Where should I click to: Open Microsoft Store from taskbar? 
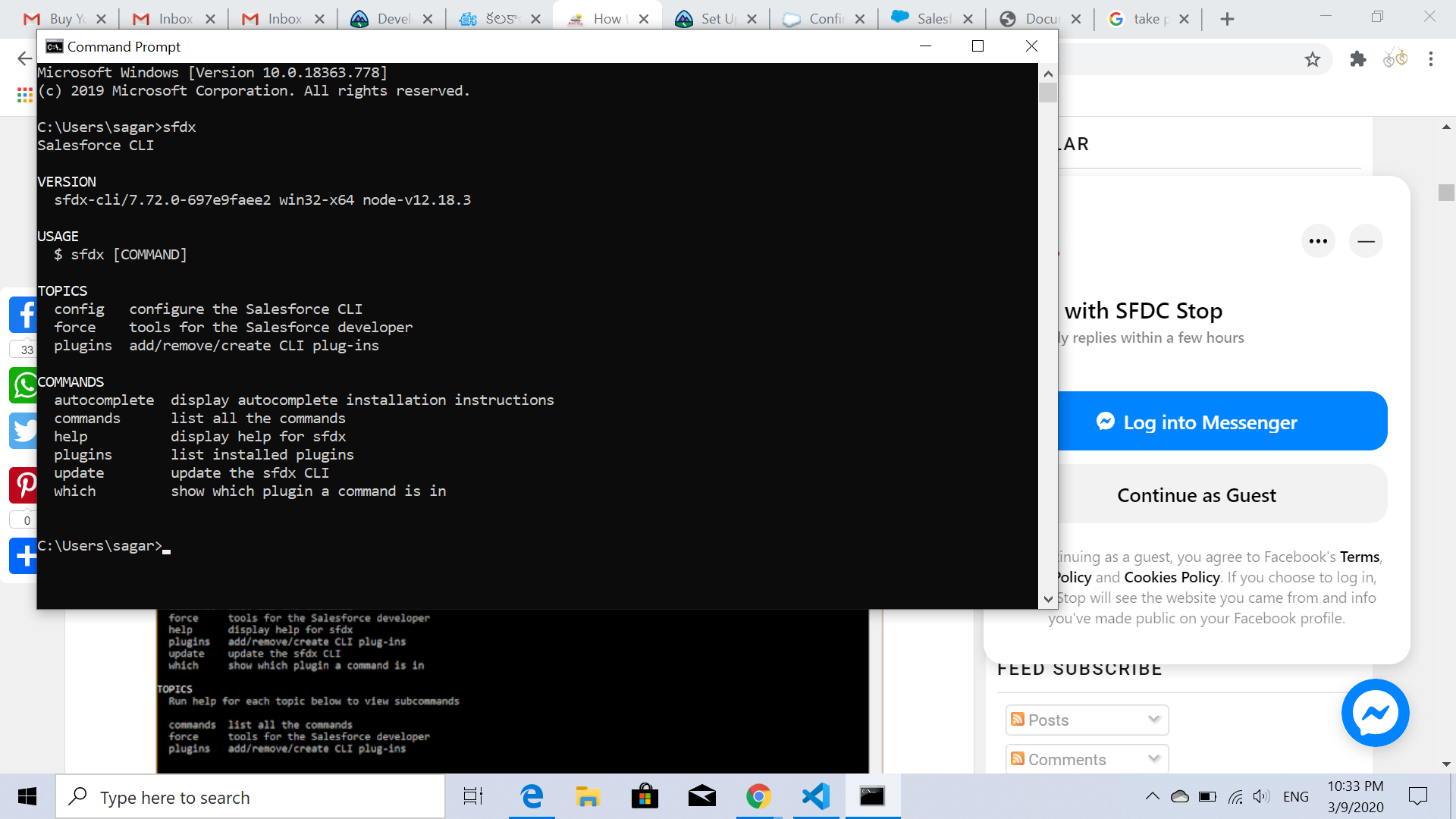pos(645,796)
